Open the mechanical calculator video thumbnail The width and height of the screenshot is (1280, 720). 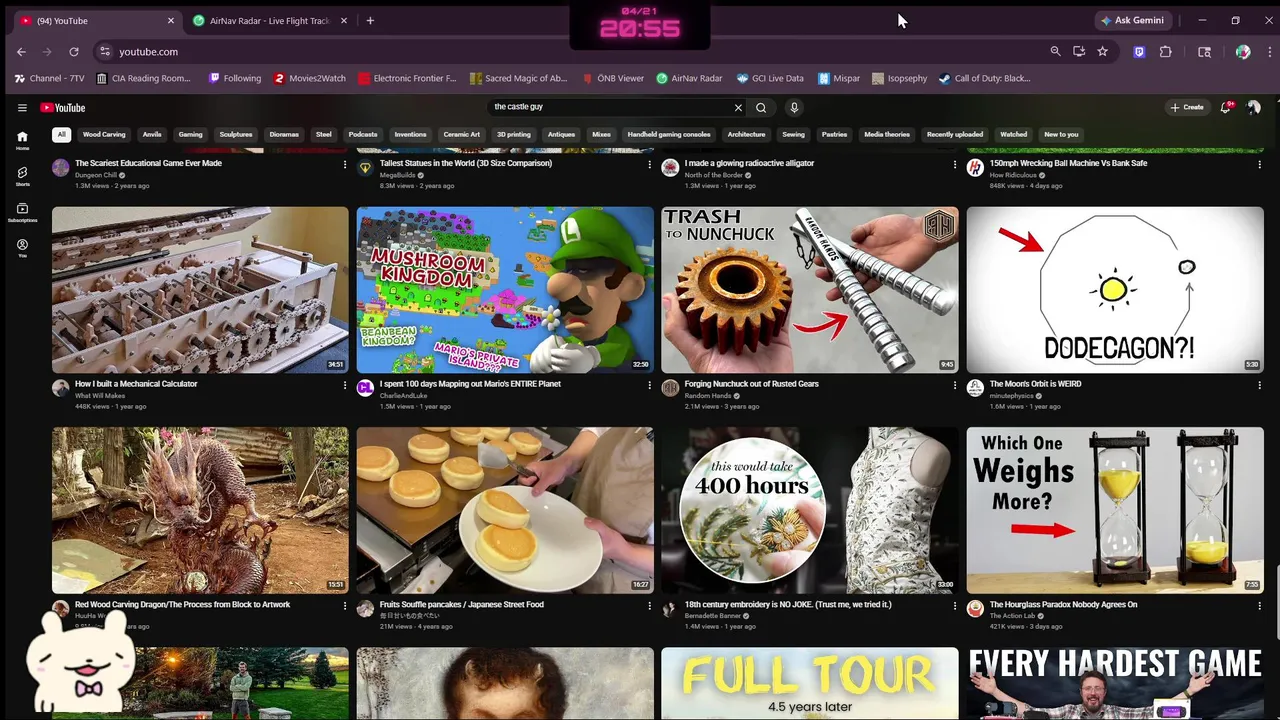tap(200, 290)
